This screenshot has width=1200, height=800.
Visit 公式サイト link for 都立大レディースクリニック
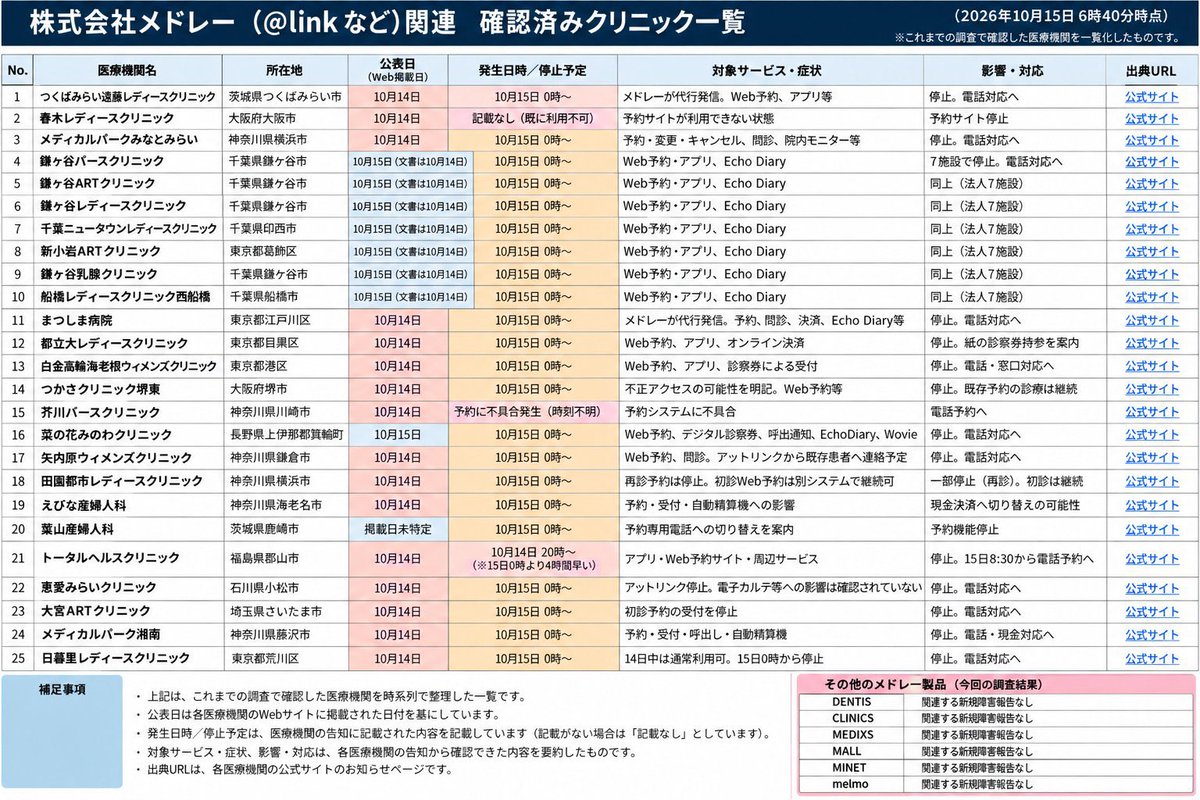[1151, 343]
